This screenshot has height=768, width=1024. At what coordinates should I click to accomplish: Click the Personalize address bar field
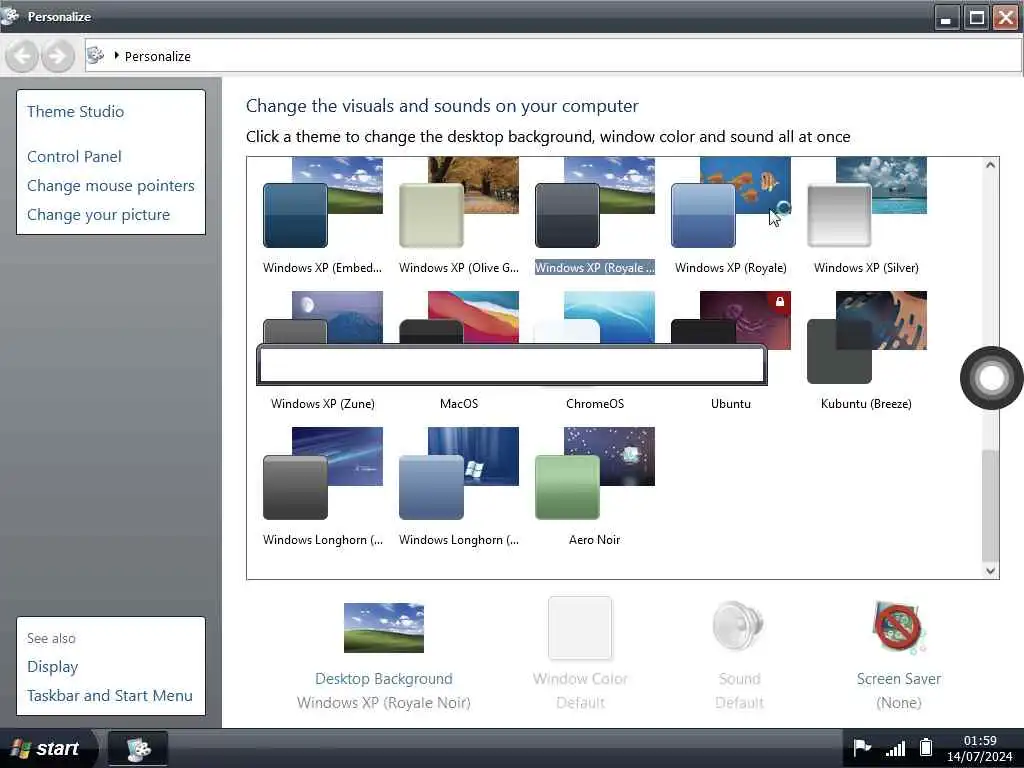pos(553,56)
